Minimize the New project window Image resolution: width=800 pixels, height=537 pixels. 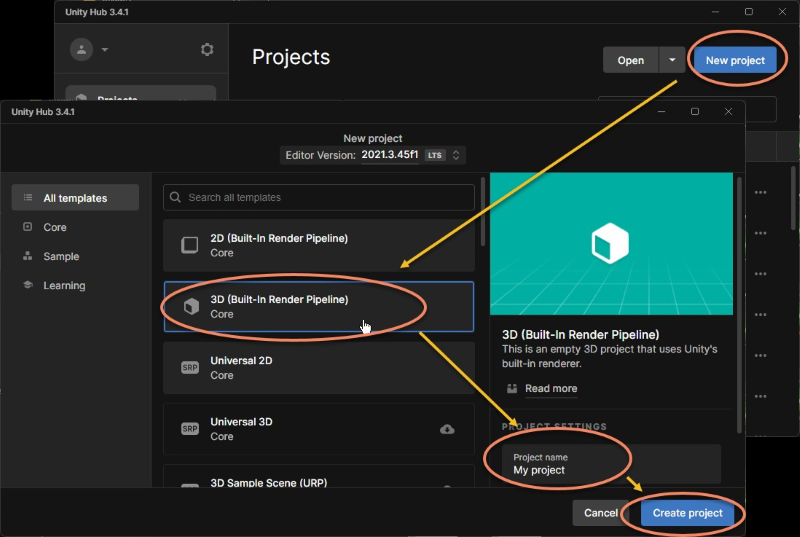(x=662, y=111)
